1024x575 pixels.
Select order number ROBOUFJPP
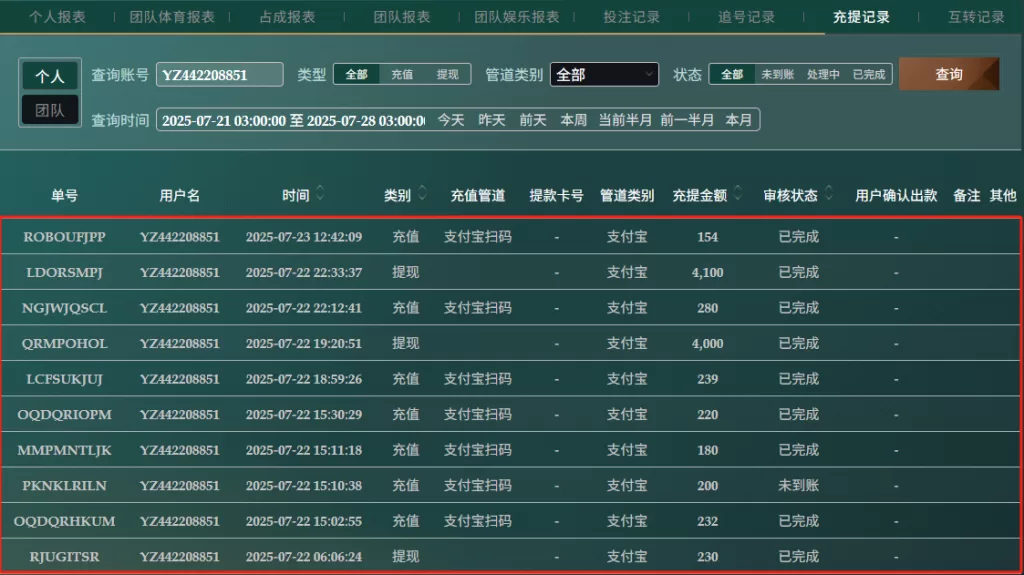[x=64, y=237]
